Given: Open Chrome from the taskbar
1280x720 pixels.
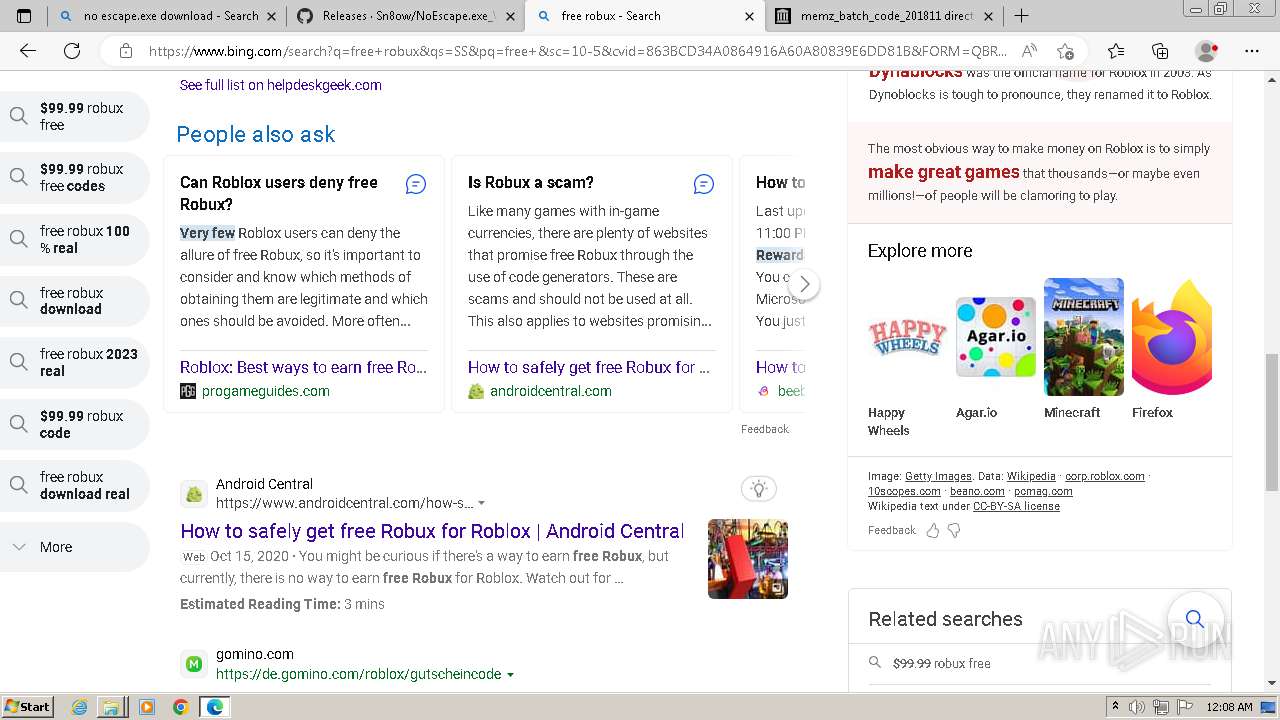Looking at the screenshot, I should click(x=180, y=707).
